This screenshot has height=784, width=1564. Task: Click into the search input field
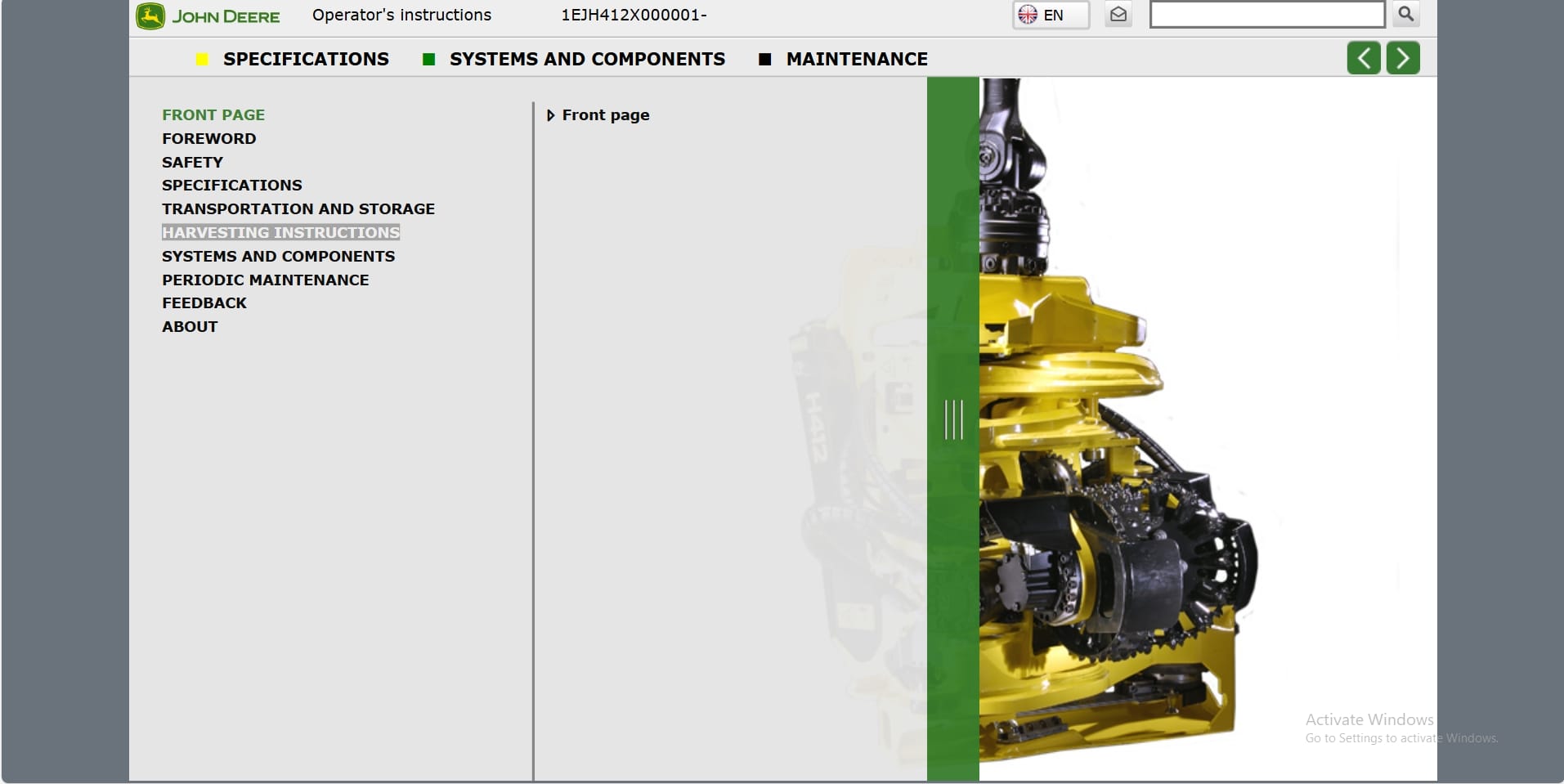click(1266, 15)
